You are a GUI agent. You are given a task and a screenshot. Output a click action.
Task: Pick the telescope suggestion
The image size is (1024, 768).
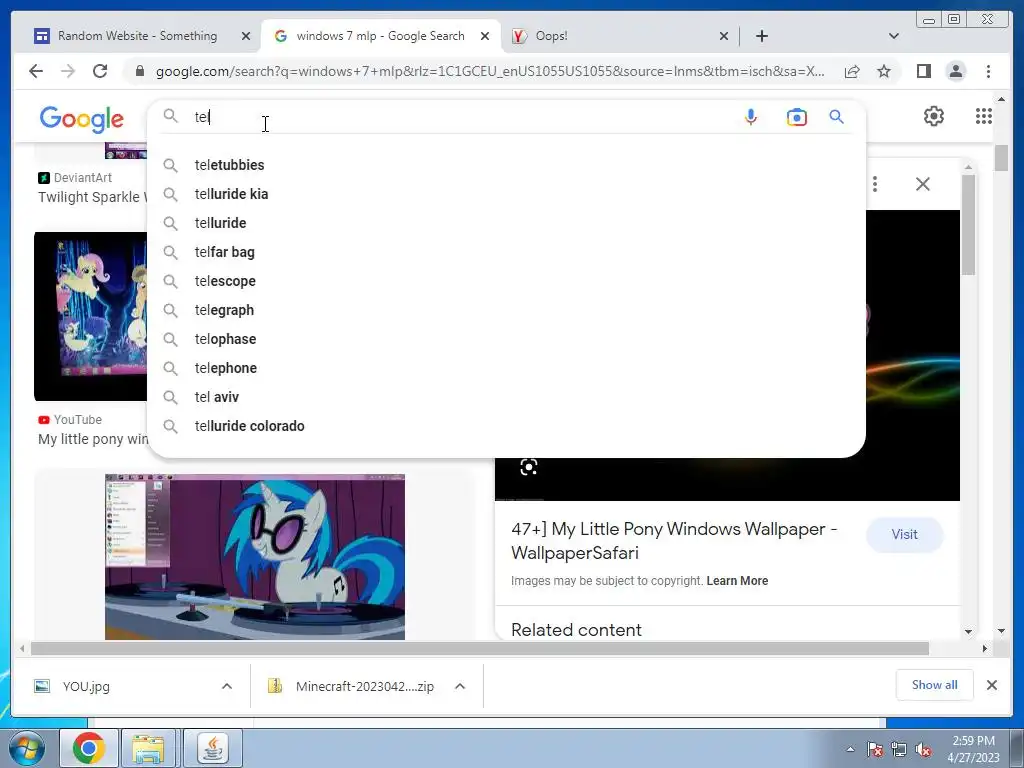(x=506, y=281)
